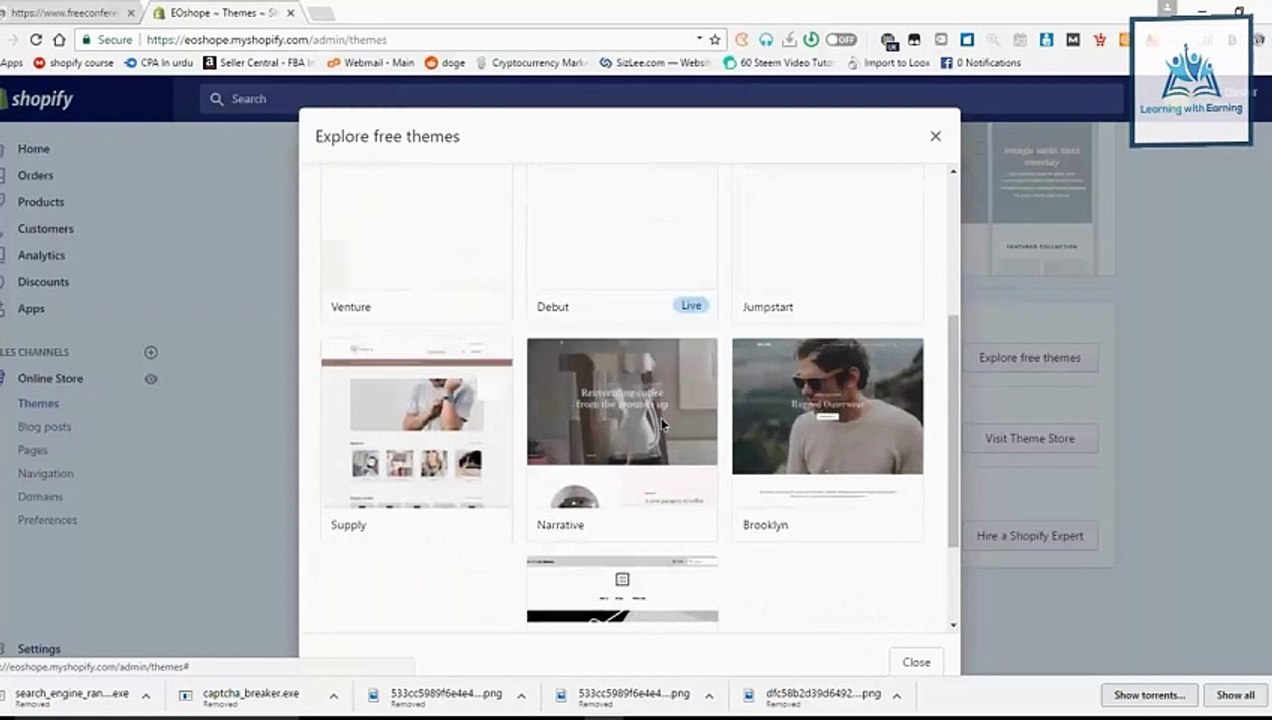1272x720 pixels.
Task: Click the Close button at dialog bottom
Action: pos(916,662)
